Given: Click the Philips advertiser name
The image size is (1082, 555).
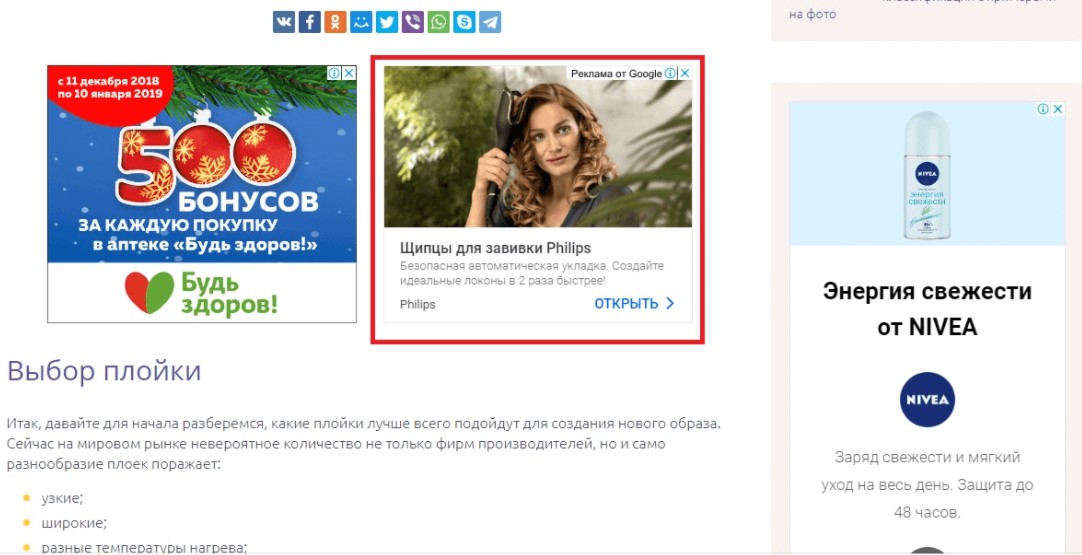Looking at the screenshot, I should tap(417, 304).
